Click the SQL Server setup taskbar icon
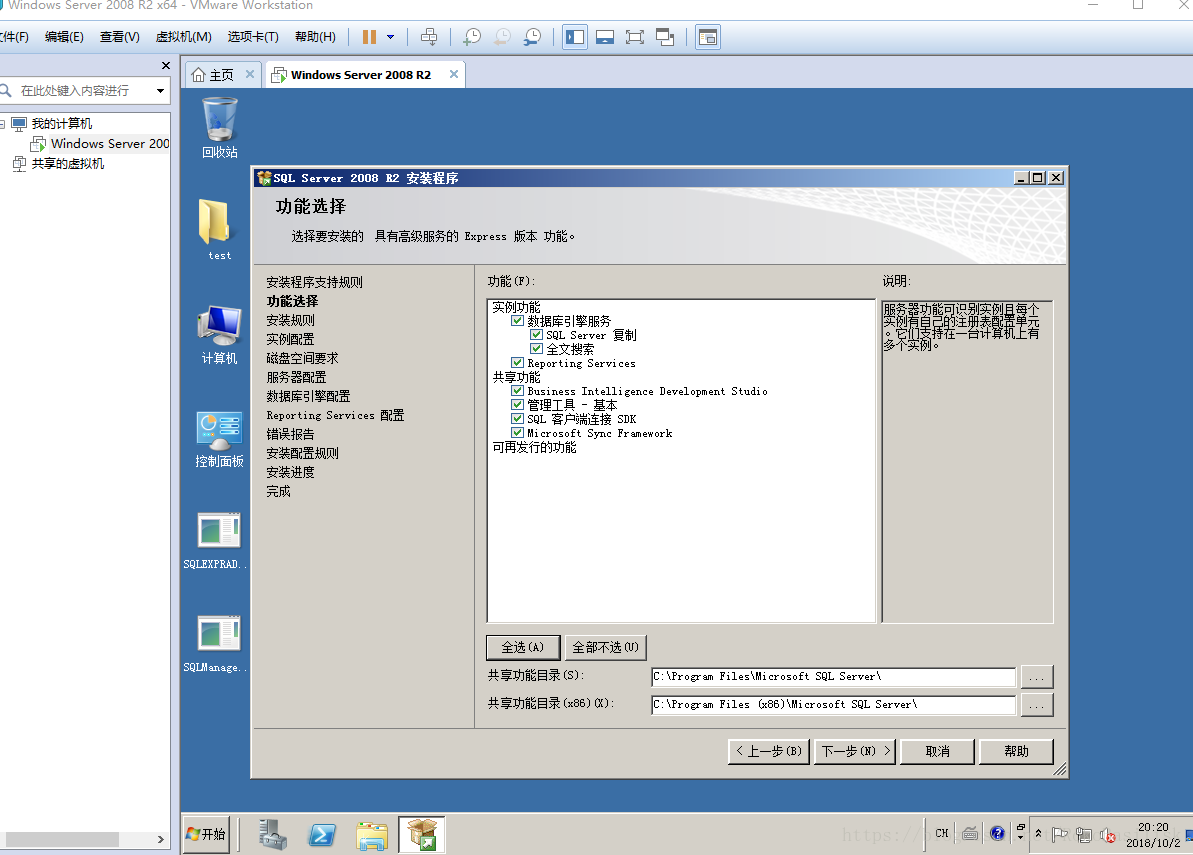Screen dimensions: 1193x855 (422, 834)
